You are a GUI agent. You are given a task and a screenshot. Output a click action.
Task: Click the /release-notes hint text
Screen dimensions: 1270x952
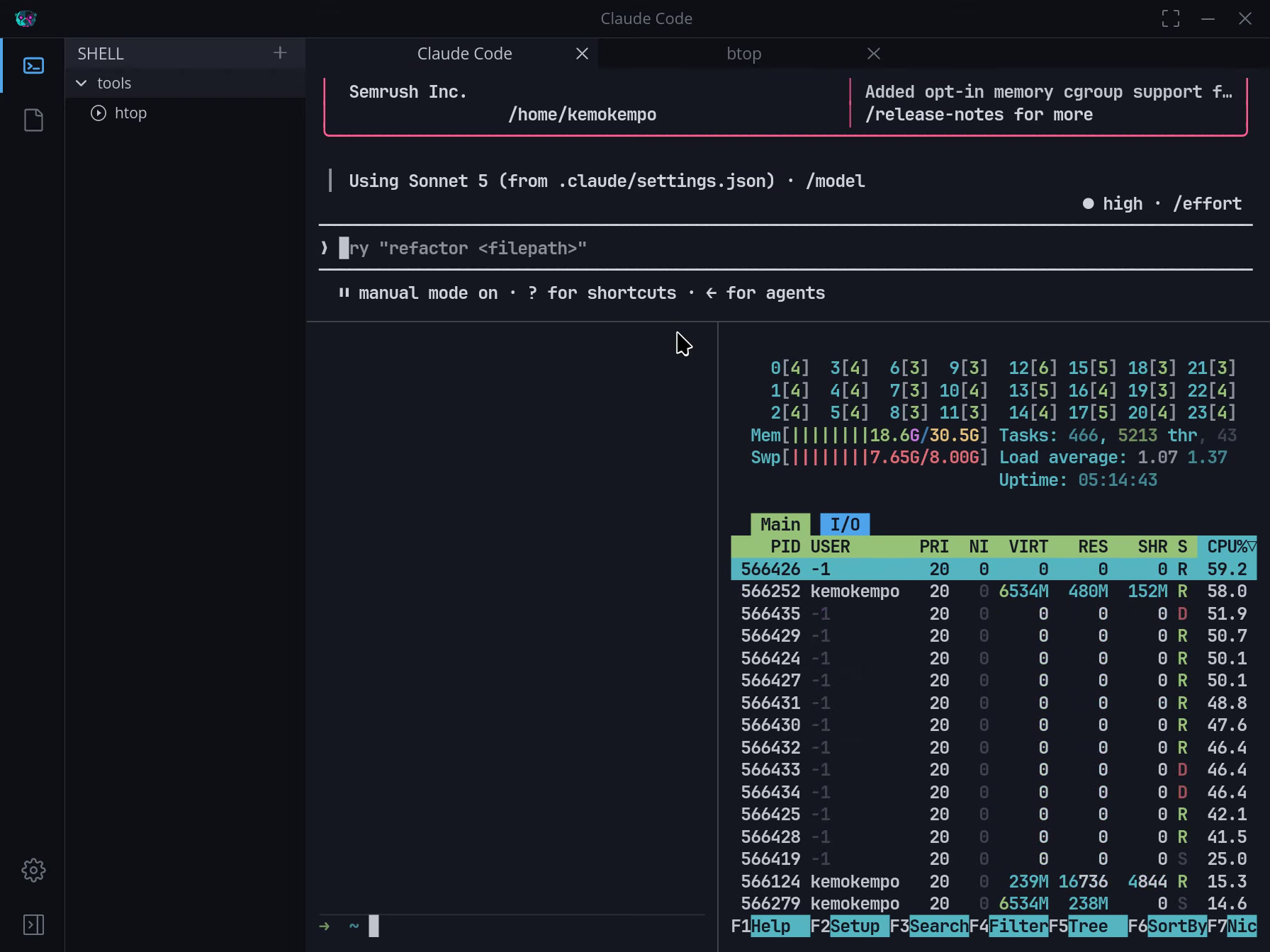979,115
